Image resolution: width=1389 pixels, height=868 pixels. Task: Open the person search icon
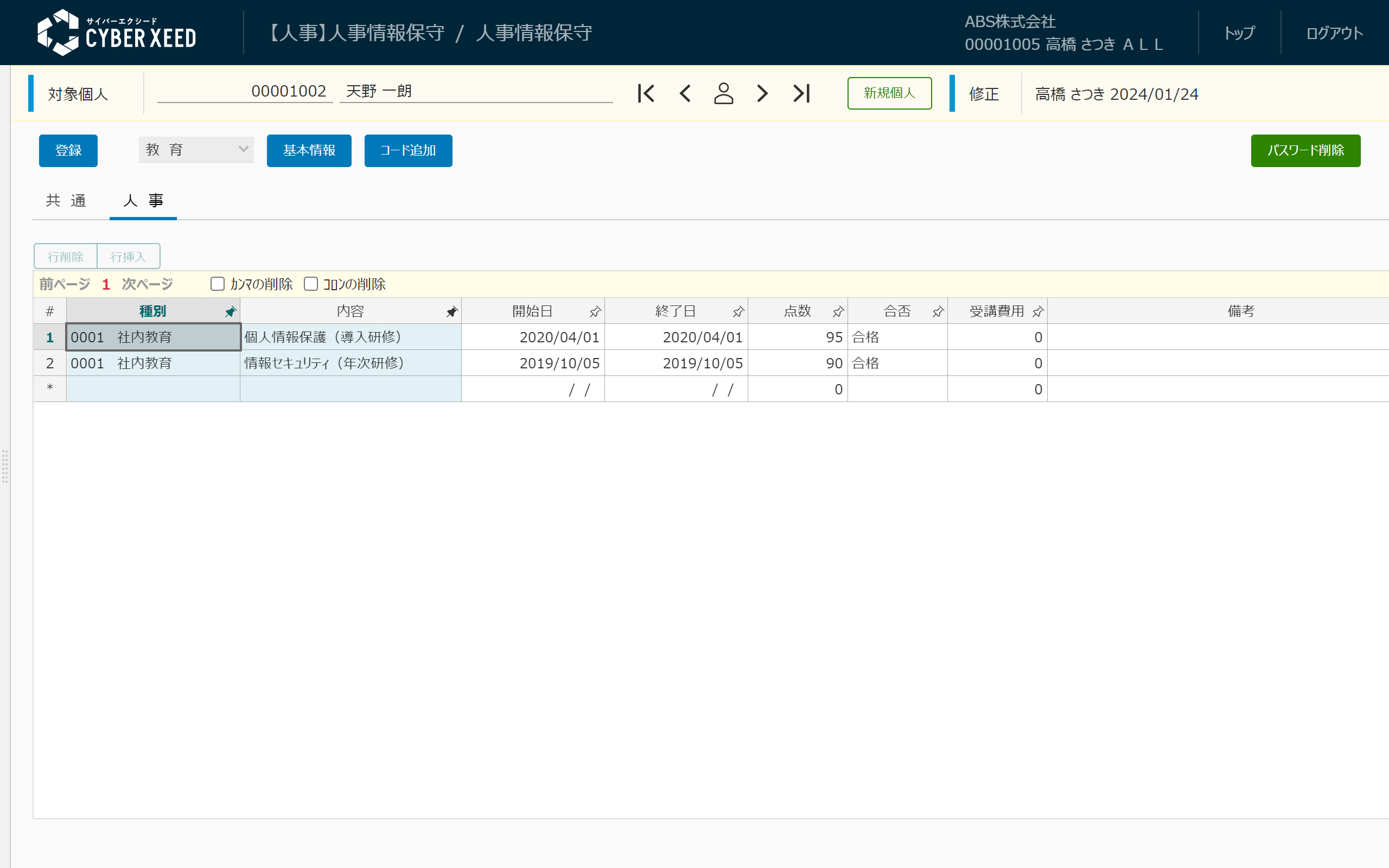[x=723, y=93]
